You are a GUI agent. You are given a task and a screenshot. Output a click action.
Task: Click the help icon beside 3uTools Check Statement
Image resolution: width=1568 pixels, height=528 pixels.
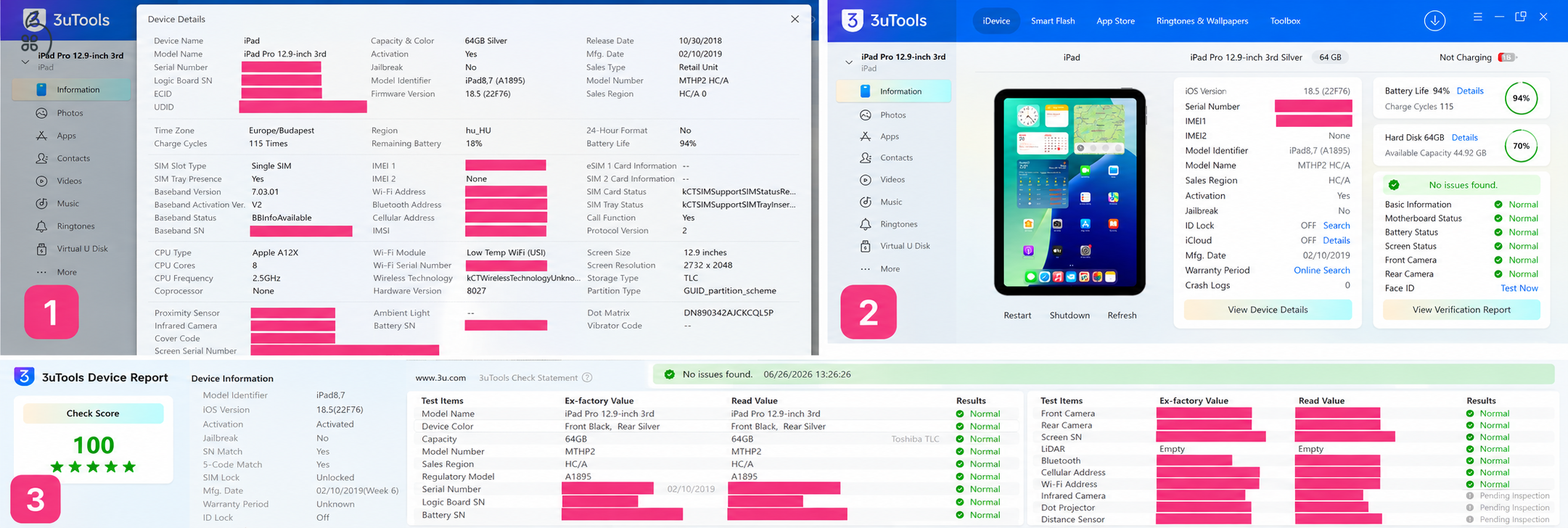click(587, 377)
